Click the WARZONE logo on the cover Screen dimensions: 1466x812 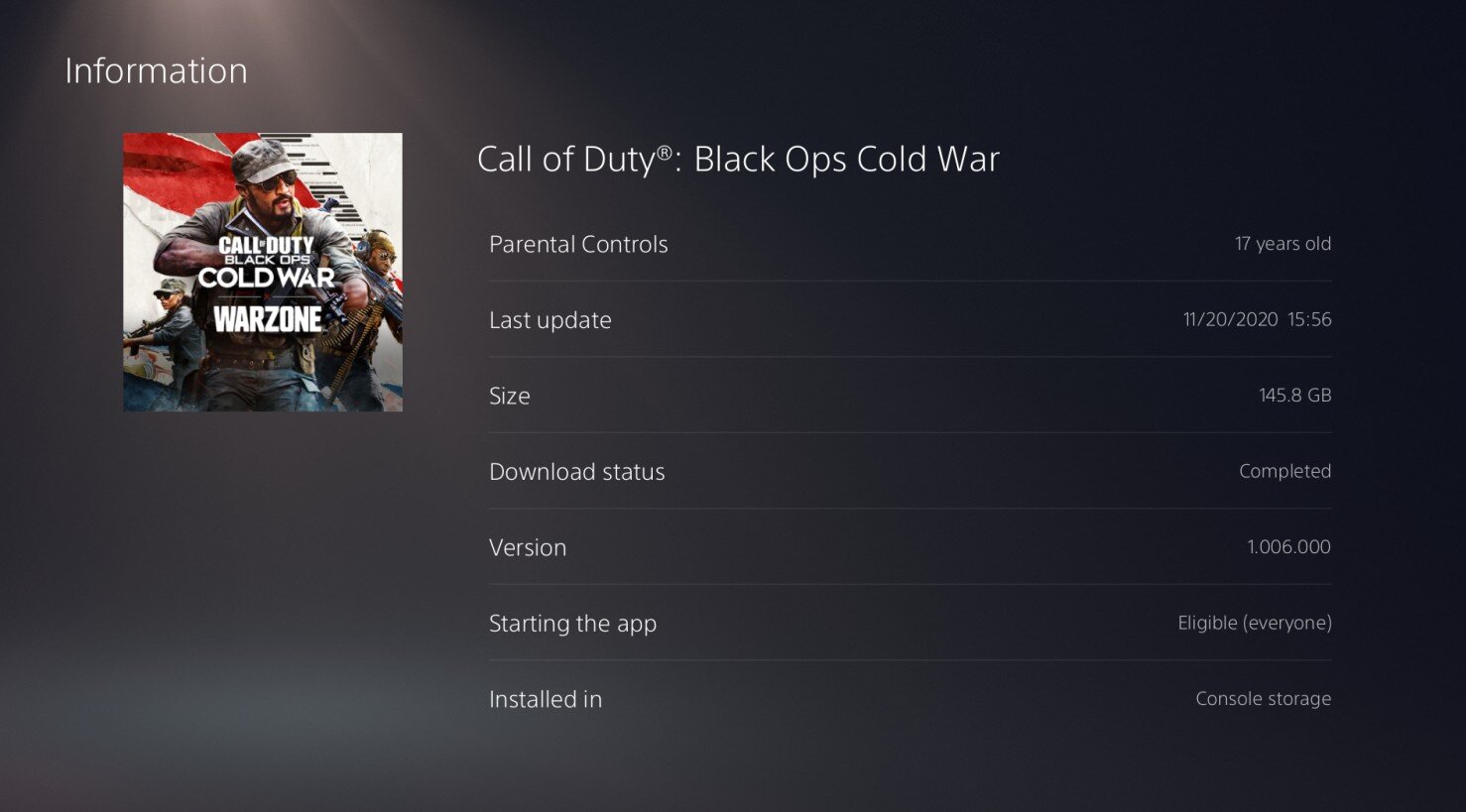pyautogui.click(x=268, y=319)
